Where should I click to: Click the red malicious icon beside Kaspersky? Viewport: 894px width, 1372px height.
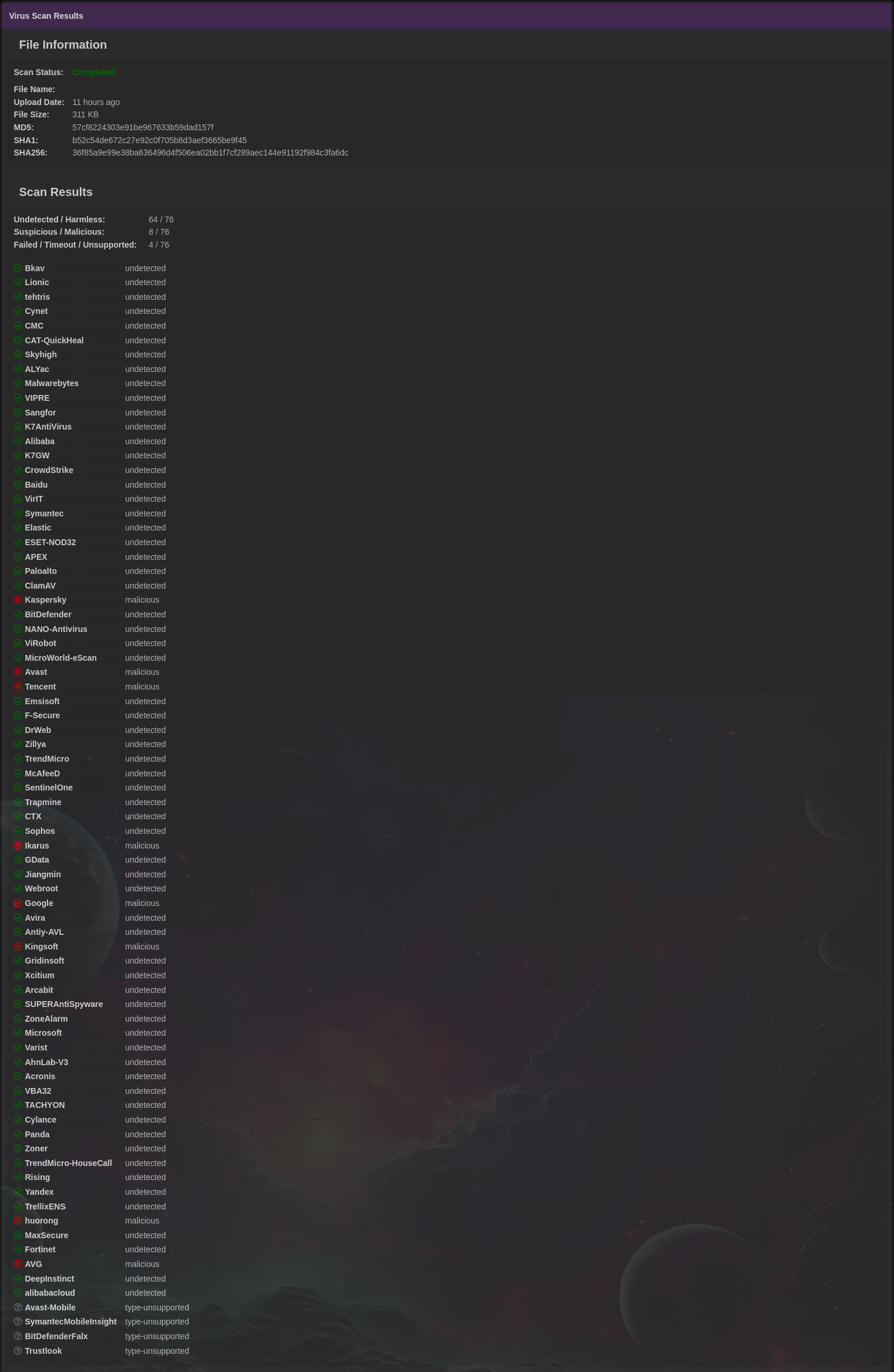(18, 600)
